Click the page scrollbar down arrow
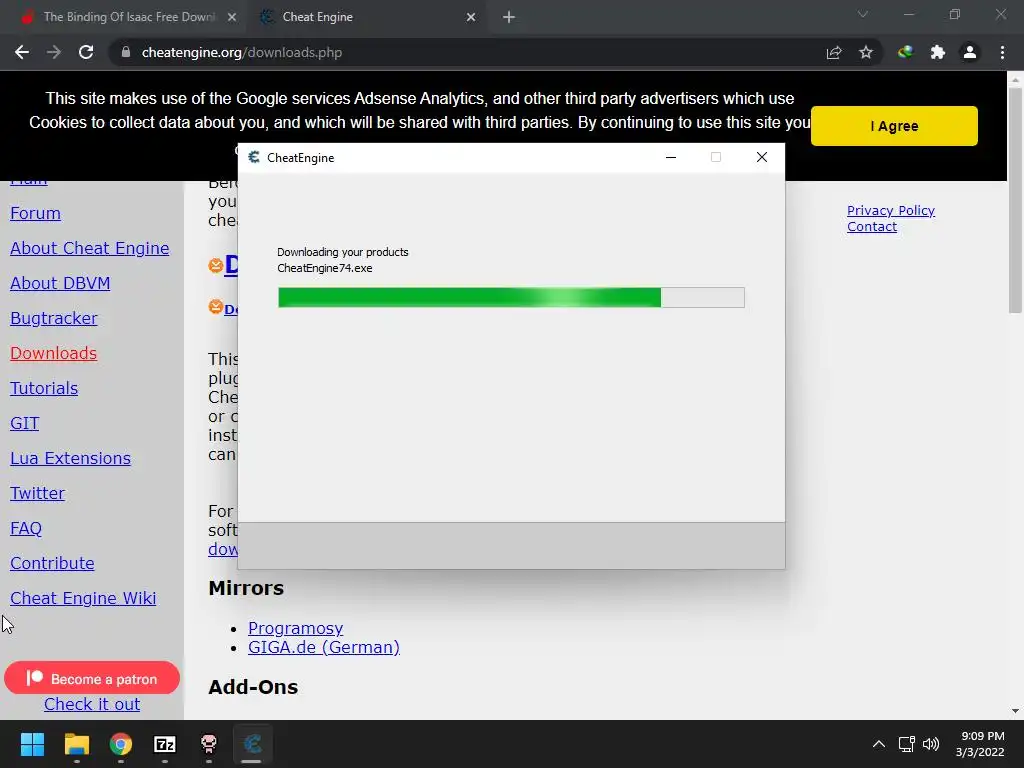The width and height of the screenshot is (1024, 768). pos(1015,711)
